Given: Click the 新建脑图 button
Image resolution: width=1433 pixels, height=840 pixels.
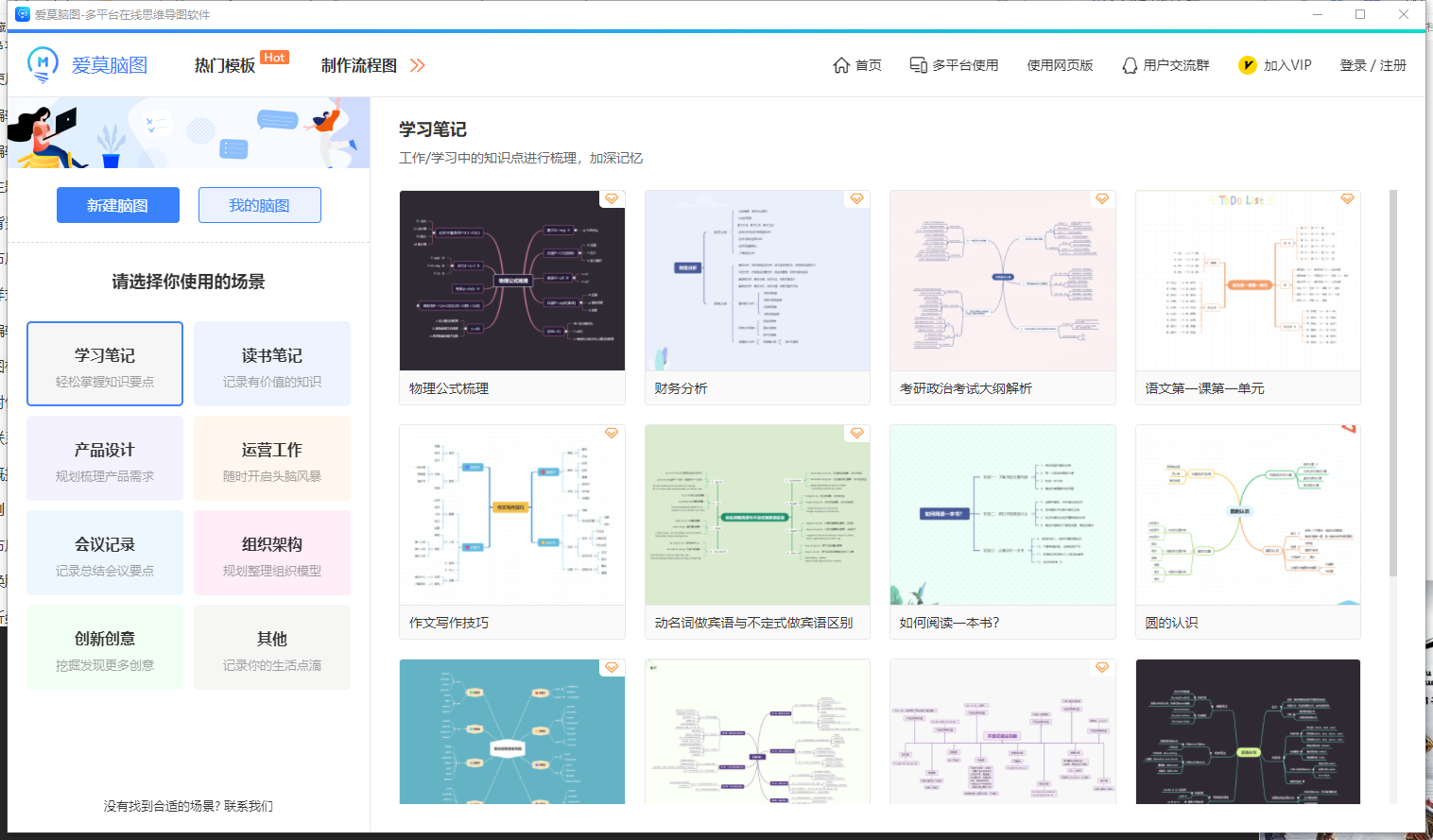Looking at the screenshot, I should point(117,205).
